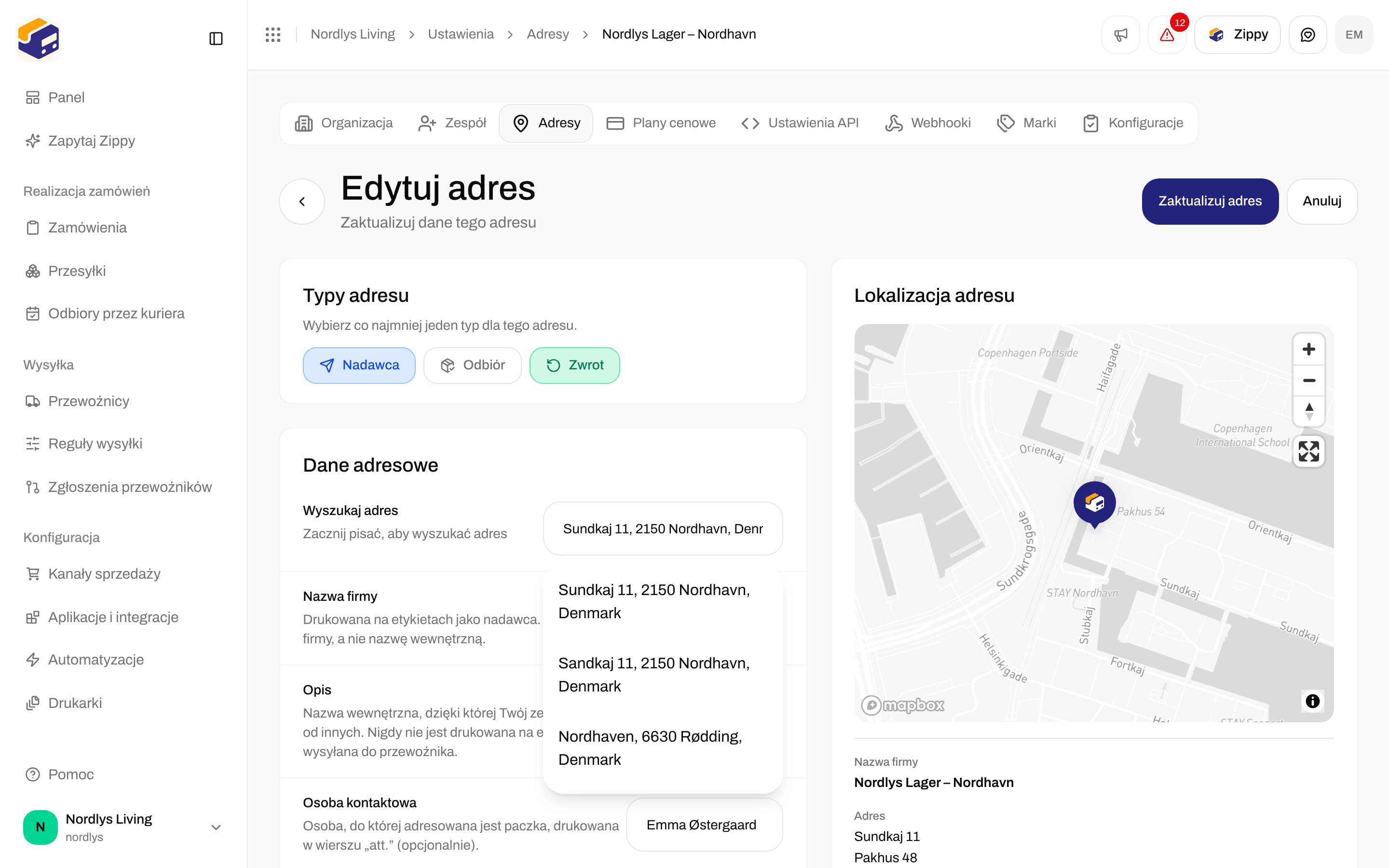Zoom out on the map
1389x868 pixels.
[x=1308, y=380]
